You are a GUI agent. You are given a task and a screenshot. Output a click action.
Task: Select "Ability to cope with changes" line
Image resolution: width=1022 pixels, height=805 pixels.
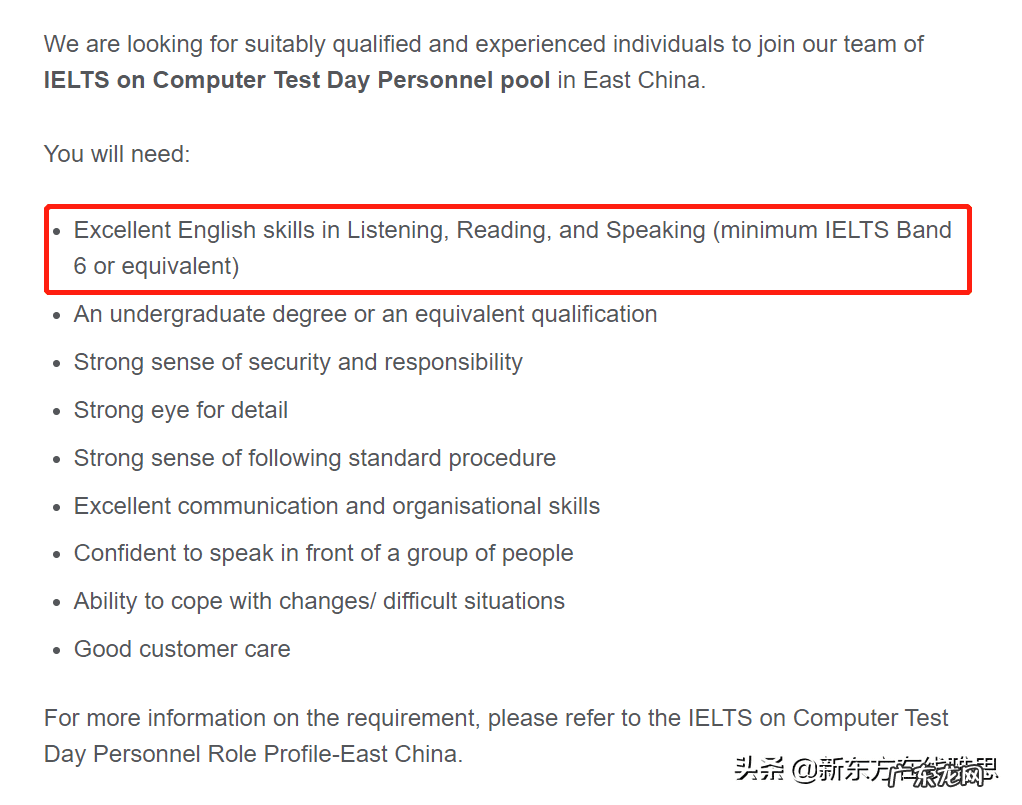(x=319, y=602)
